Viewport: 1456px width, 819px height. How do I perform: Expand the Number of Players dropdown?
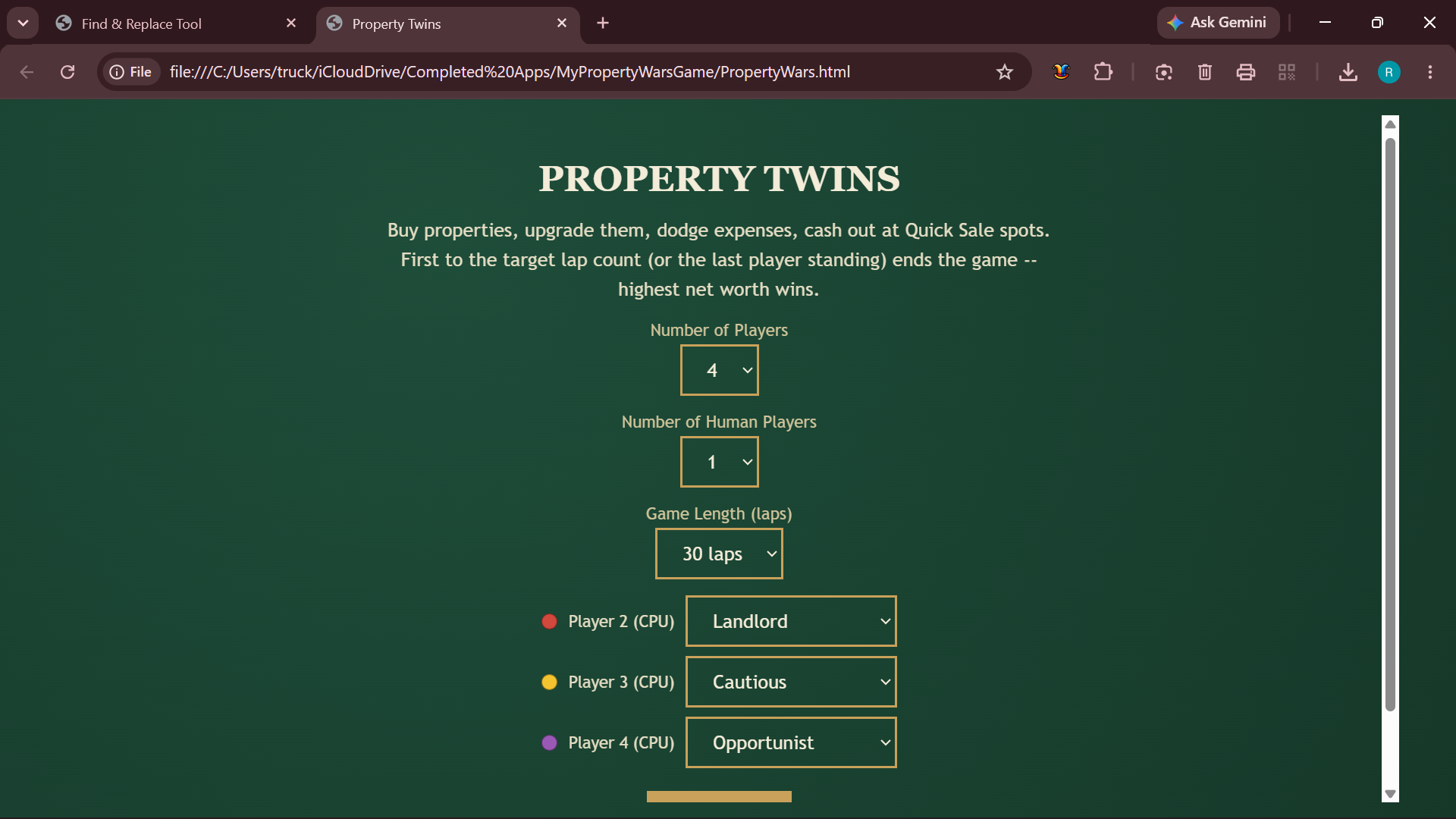pos(719,370)
